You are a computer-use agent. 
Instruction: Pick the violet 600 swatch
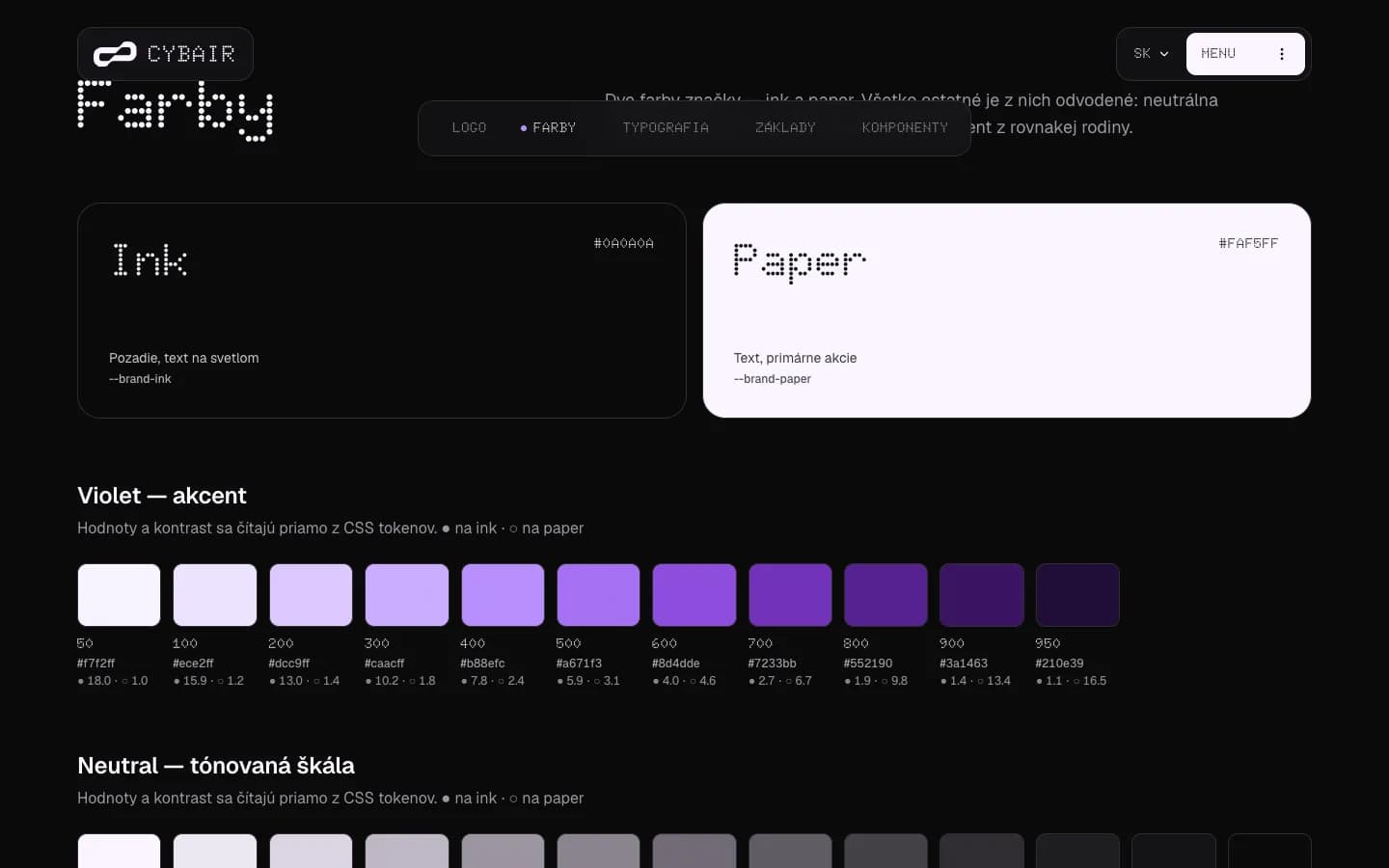coord(694,595)
